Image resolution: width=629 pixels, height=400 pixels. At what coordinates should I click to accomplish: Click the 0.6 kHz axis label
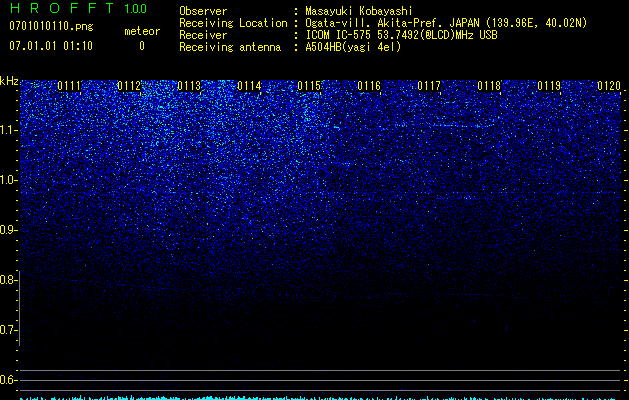pos(8,380)
